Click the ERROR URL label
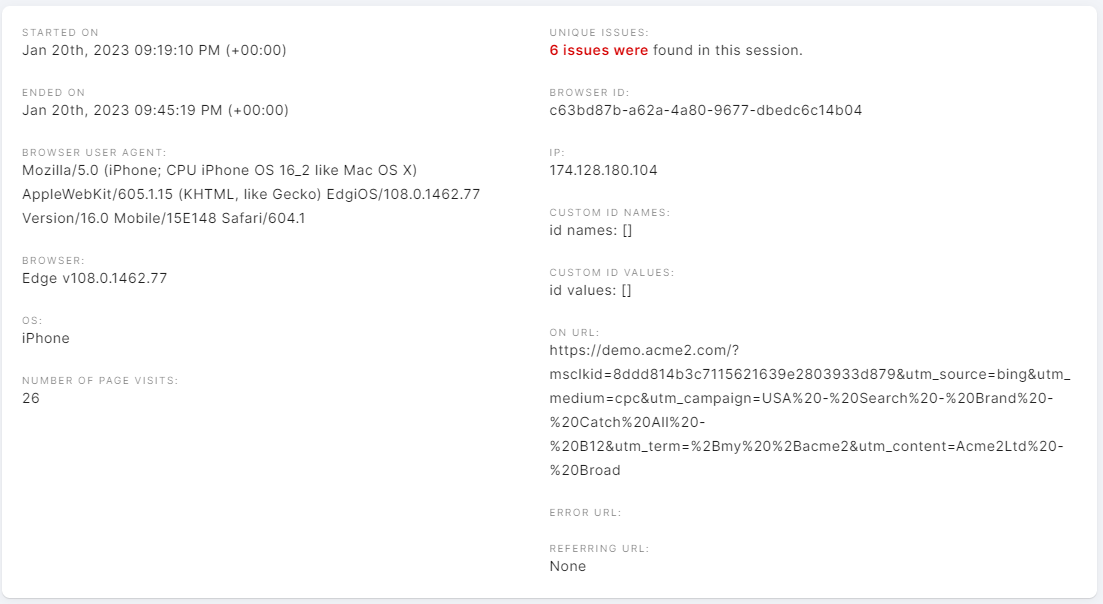The width and height of the screenshot is (1103, 604). pos(585,513)
